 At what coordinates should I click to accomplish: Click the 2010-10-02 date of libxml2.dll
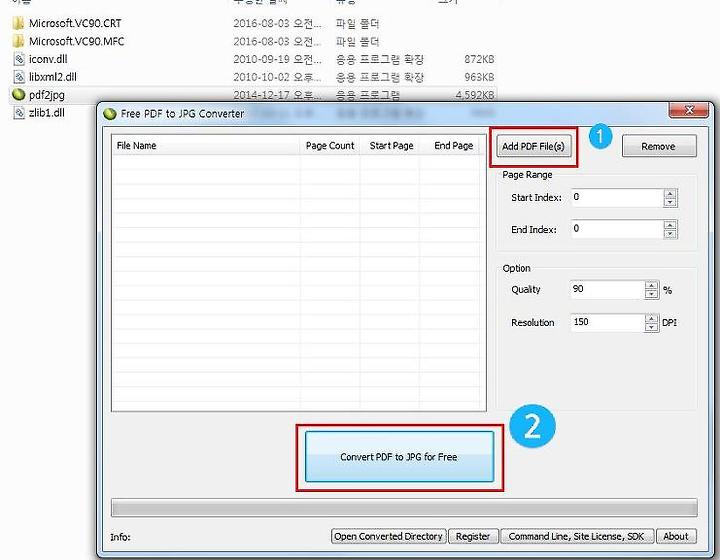tap(277, 77)
